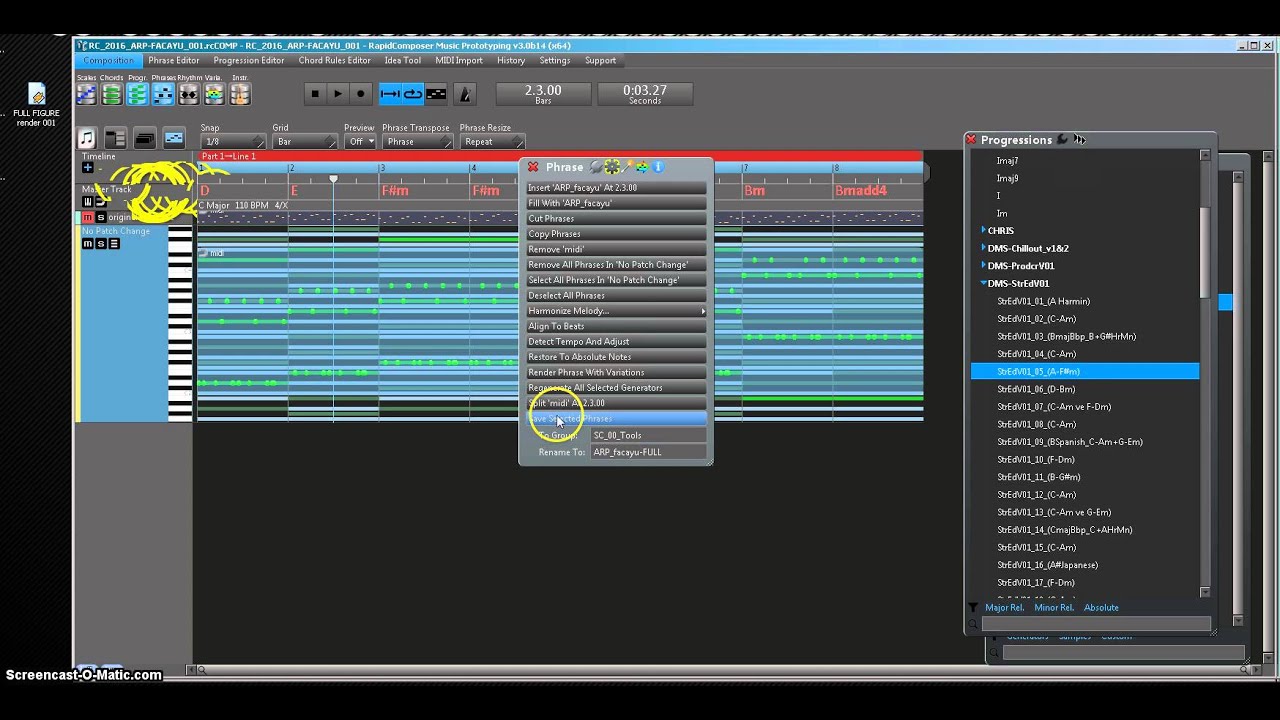Open the Scales browser icon
Image resolution: width=1280 pixels, height=720 pixels.
tap(86, 94)
